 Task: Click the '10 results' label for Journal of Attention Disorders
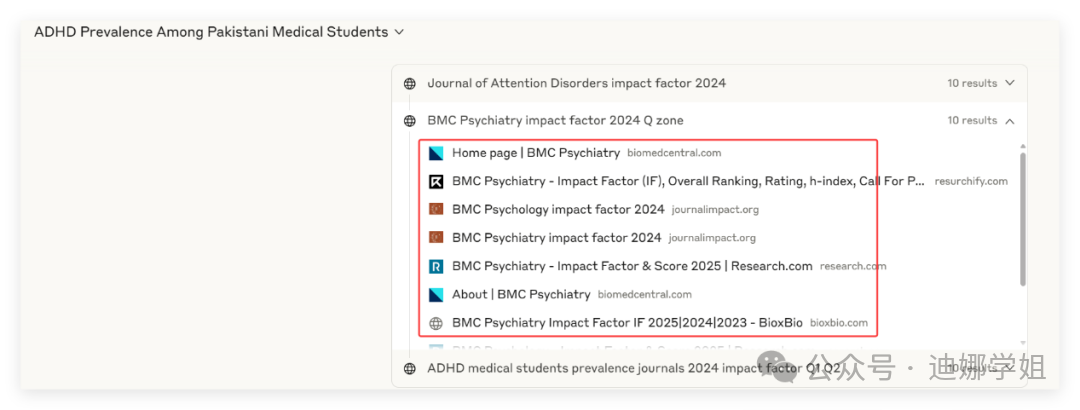pyautogui.click(x=972, y=83)
